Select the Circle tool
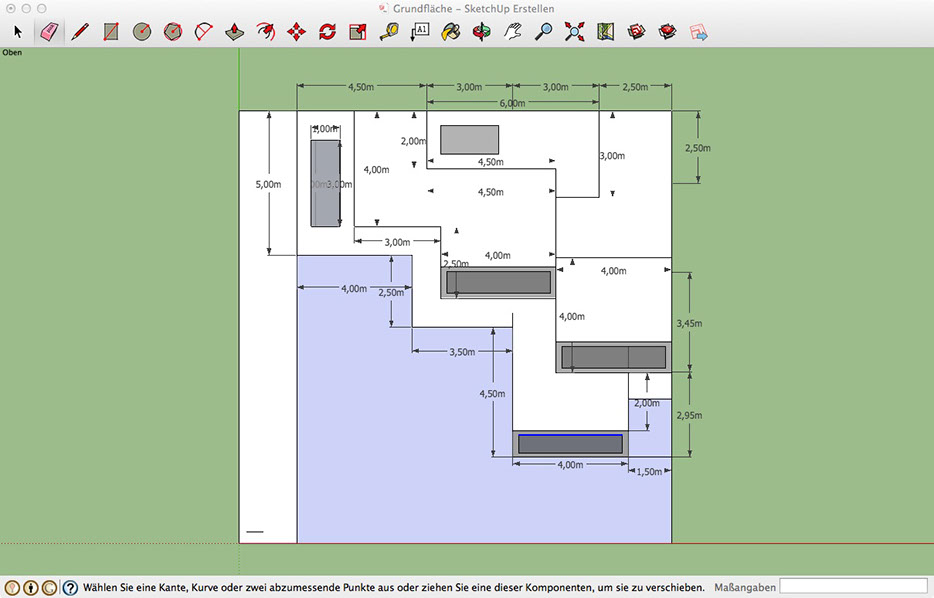 (142, 32)
